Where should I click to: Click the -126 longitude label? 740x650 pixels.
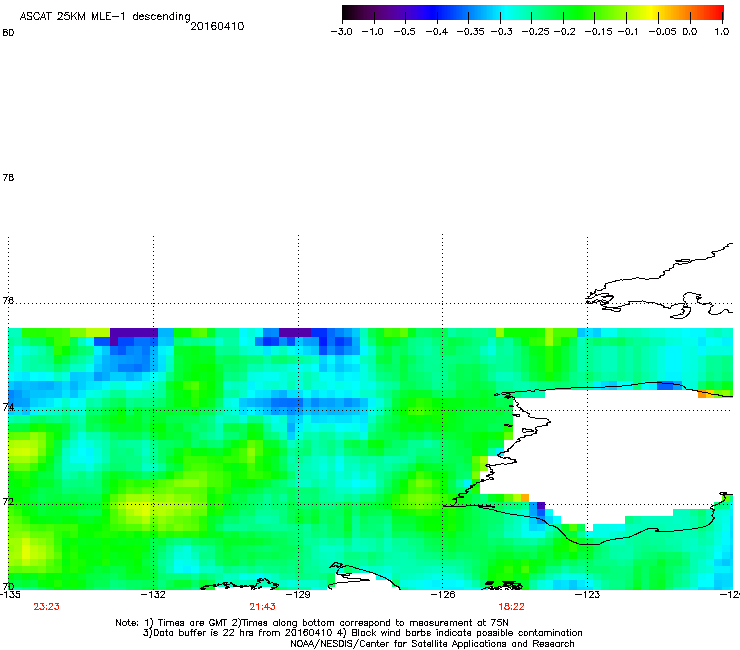point(443,594)
